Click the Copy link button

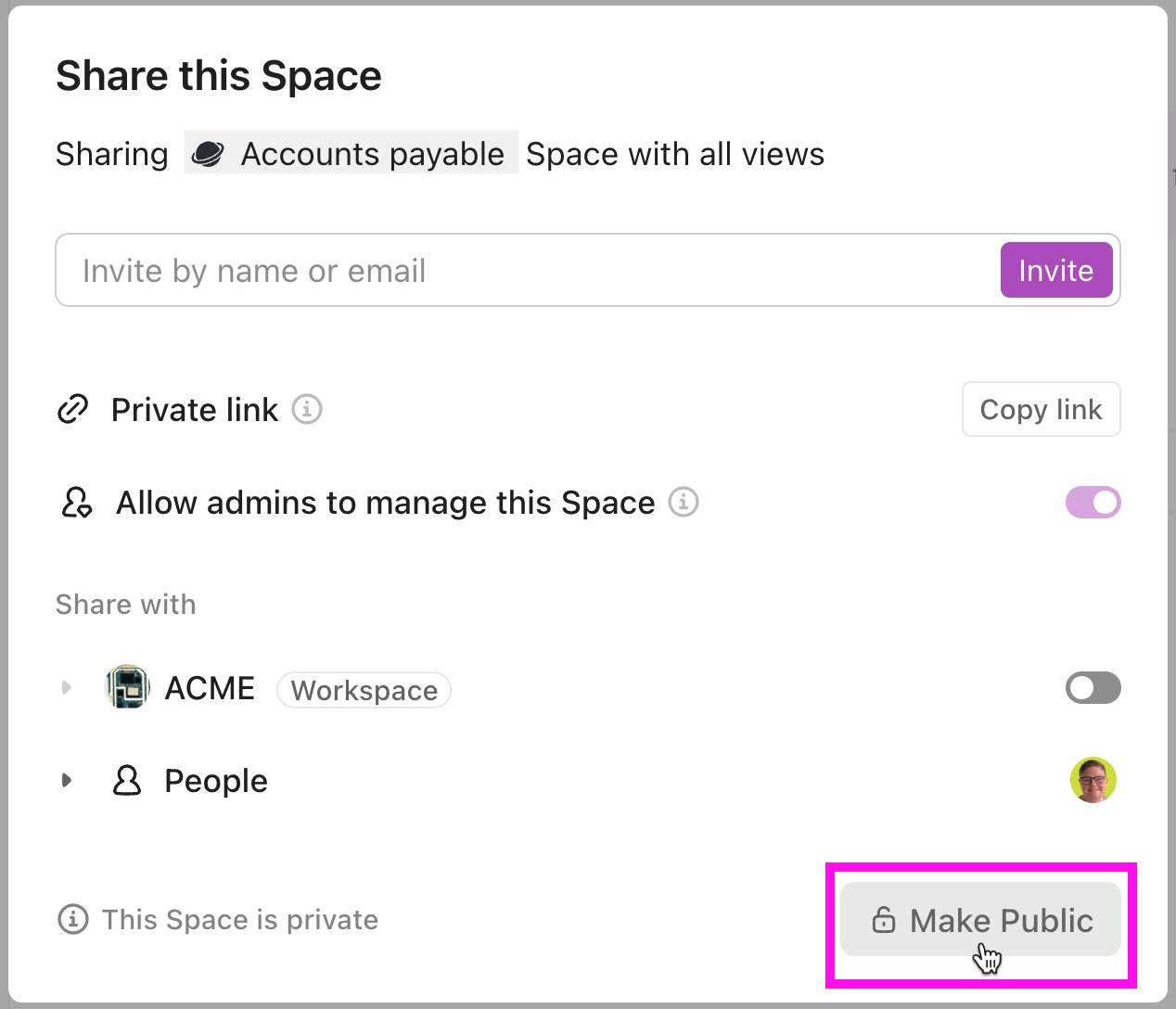1041,409
